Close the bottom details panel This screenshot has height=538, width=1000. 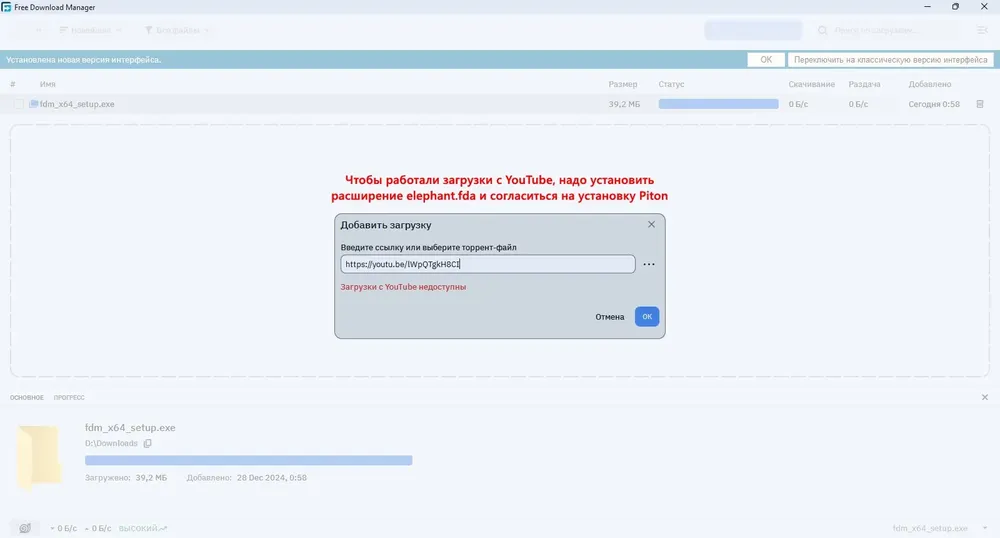[985, 397]
